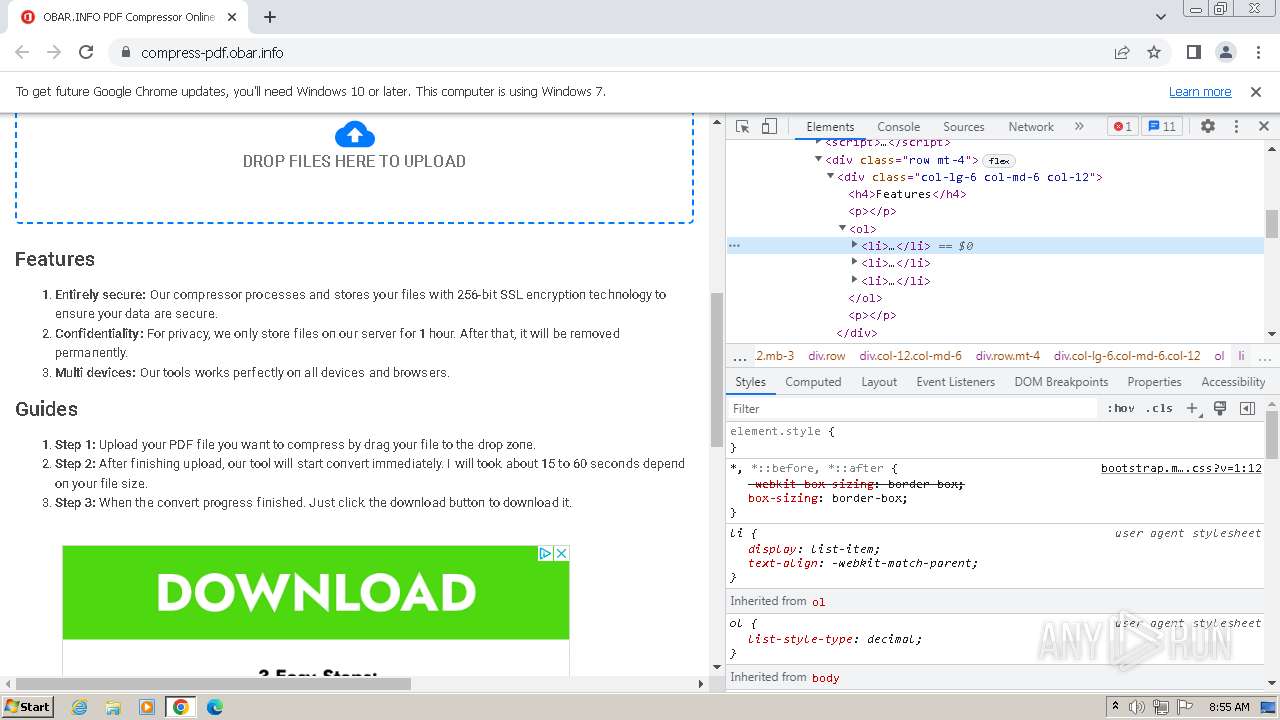Viewport: 1280px width, 720px height.
Task: Click the green DOWNLOAD ad banner
Action: [x=316, y=592]
